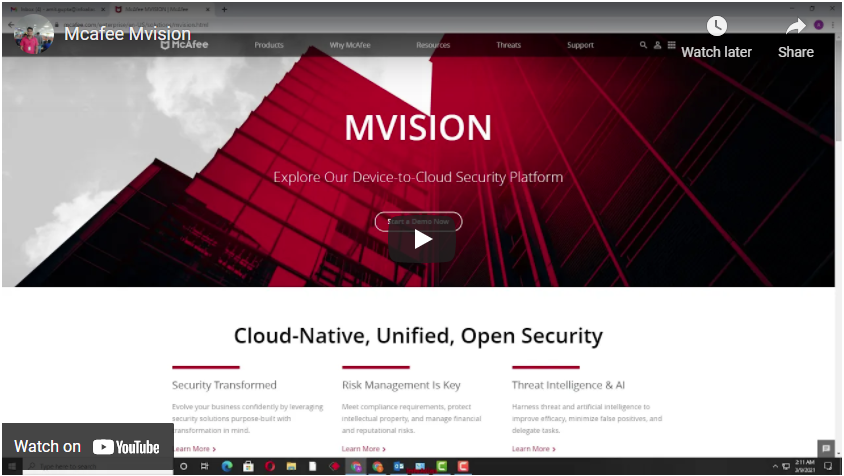Open Task View in the taskbar
The height and width of the screenshot is (476, 844).
tap(205, 466)
